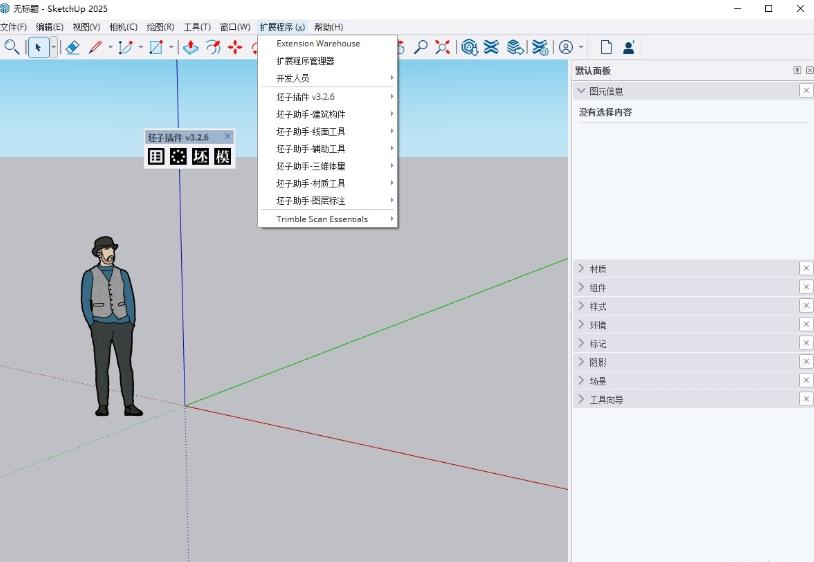Select the Rectangle shape tool
Viewport: 814px width, 562px height.
coord(156,47)
